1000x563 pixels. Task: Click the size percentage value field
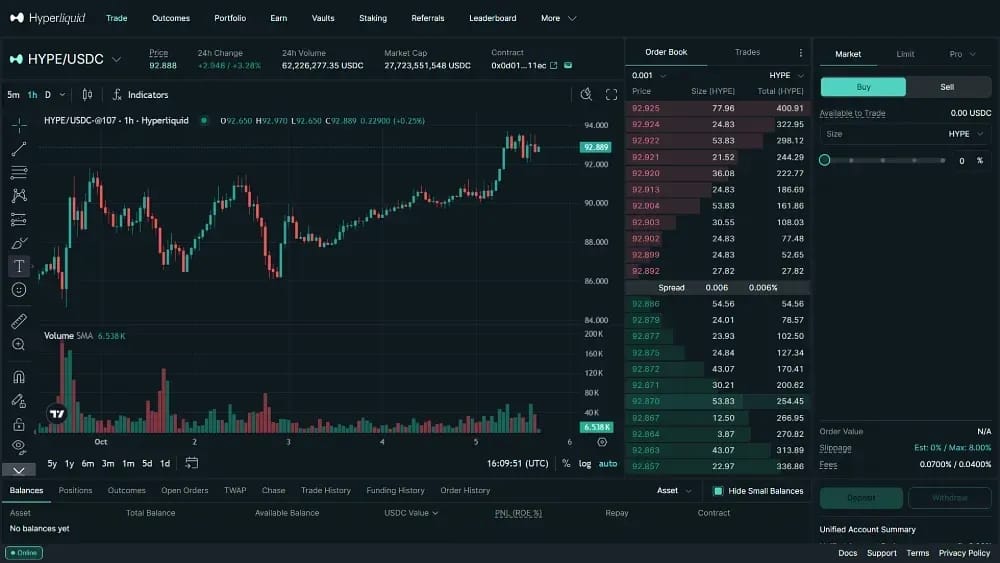click(x=969, y=161)
